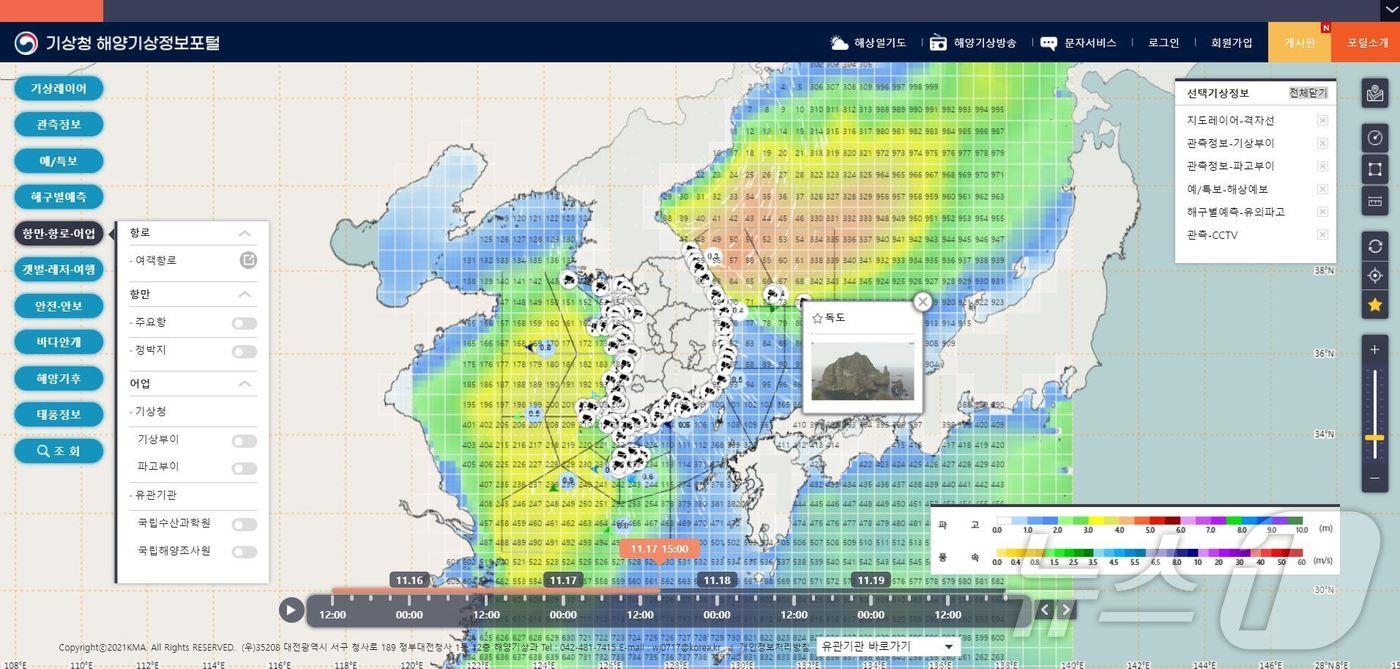Open the 문자서비스 menu in the header
The width and height of the screenshot is (1400, 669).
(1088, 42)
